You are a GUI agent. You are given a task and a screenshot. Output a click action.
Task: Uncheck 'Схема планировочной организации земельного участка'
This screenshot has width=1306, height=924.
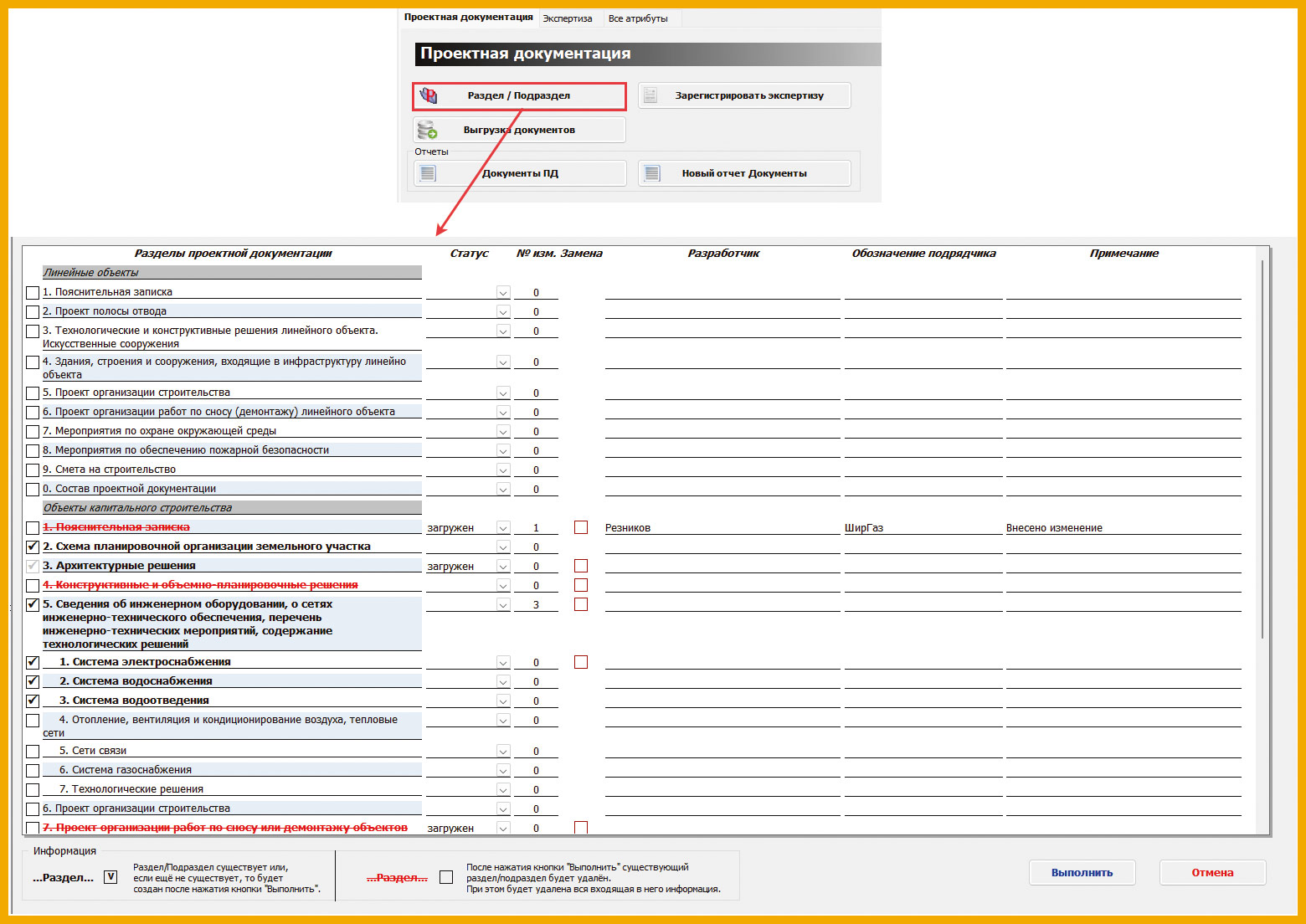[x=33, y=547]
